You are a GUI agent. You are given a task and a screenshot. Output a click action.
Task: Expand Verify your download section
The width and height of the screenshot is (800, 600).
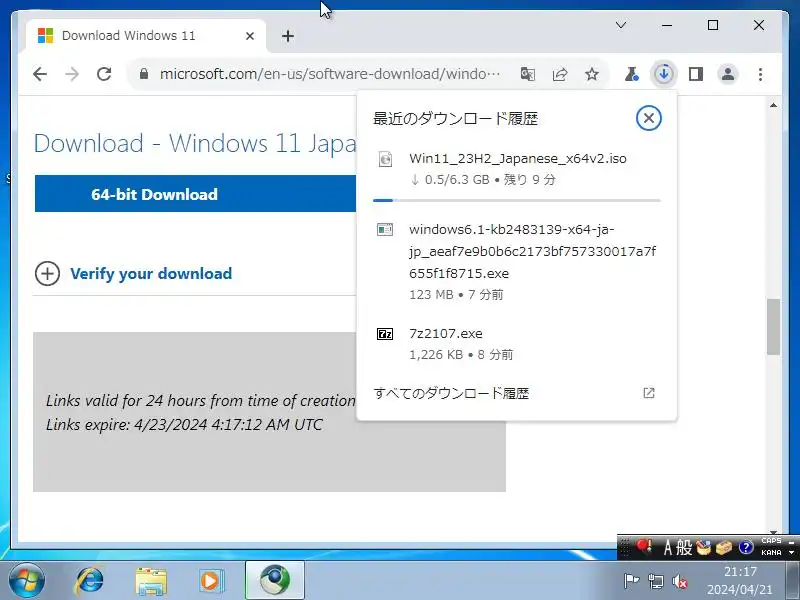(47, 273)
